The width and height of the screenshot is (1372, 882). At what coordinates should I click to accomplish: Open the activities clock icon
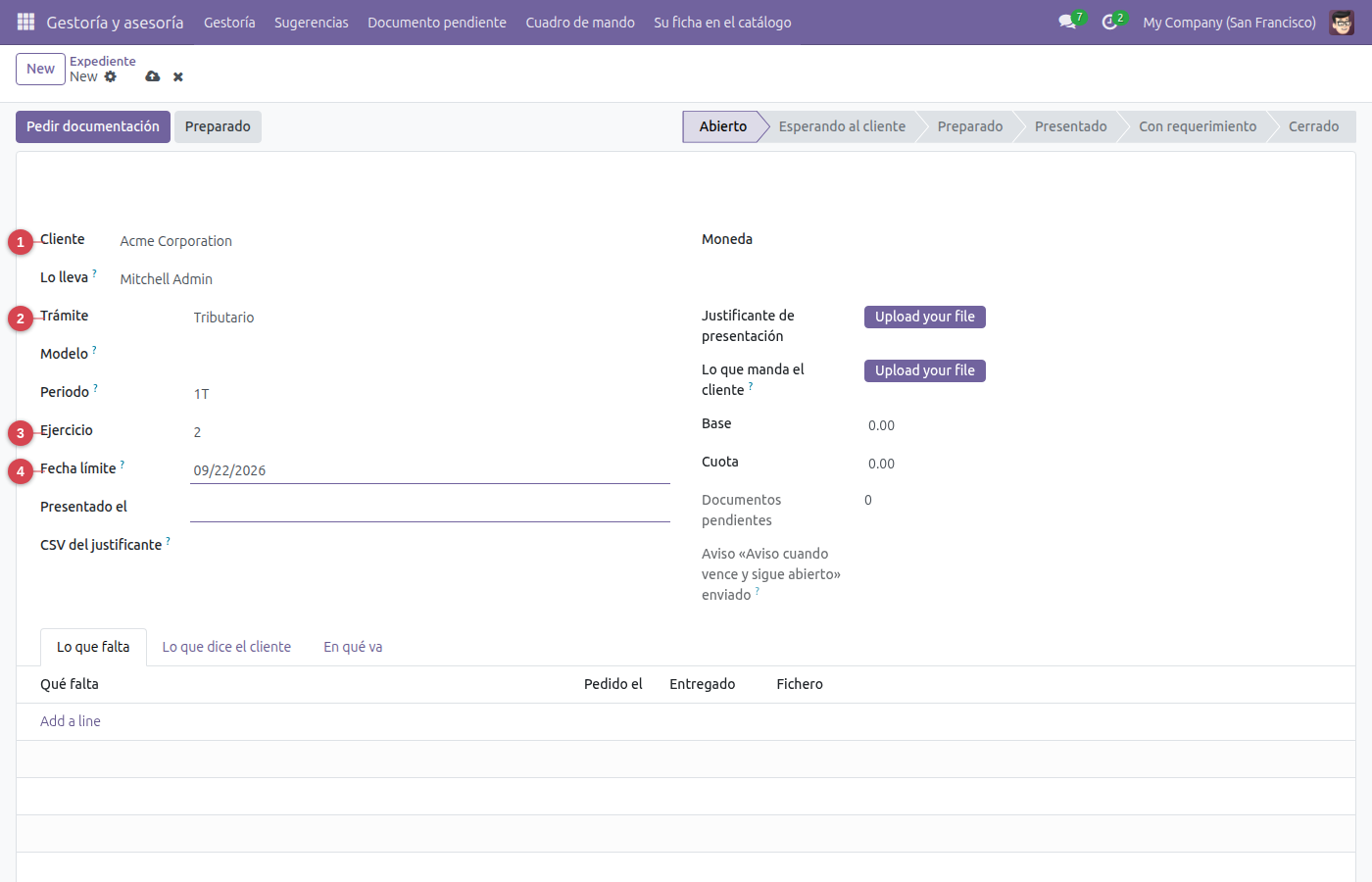1109,22
